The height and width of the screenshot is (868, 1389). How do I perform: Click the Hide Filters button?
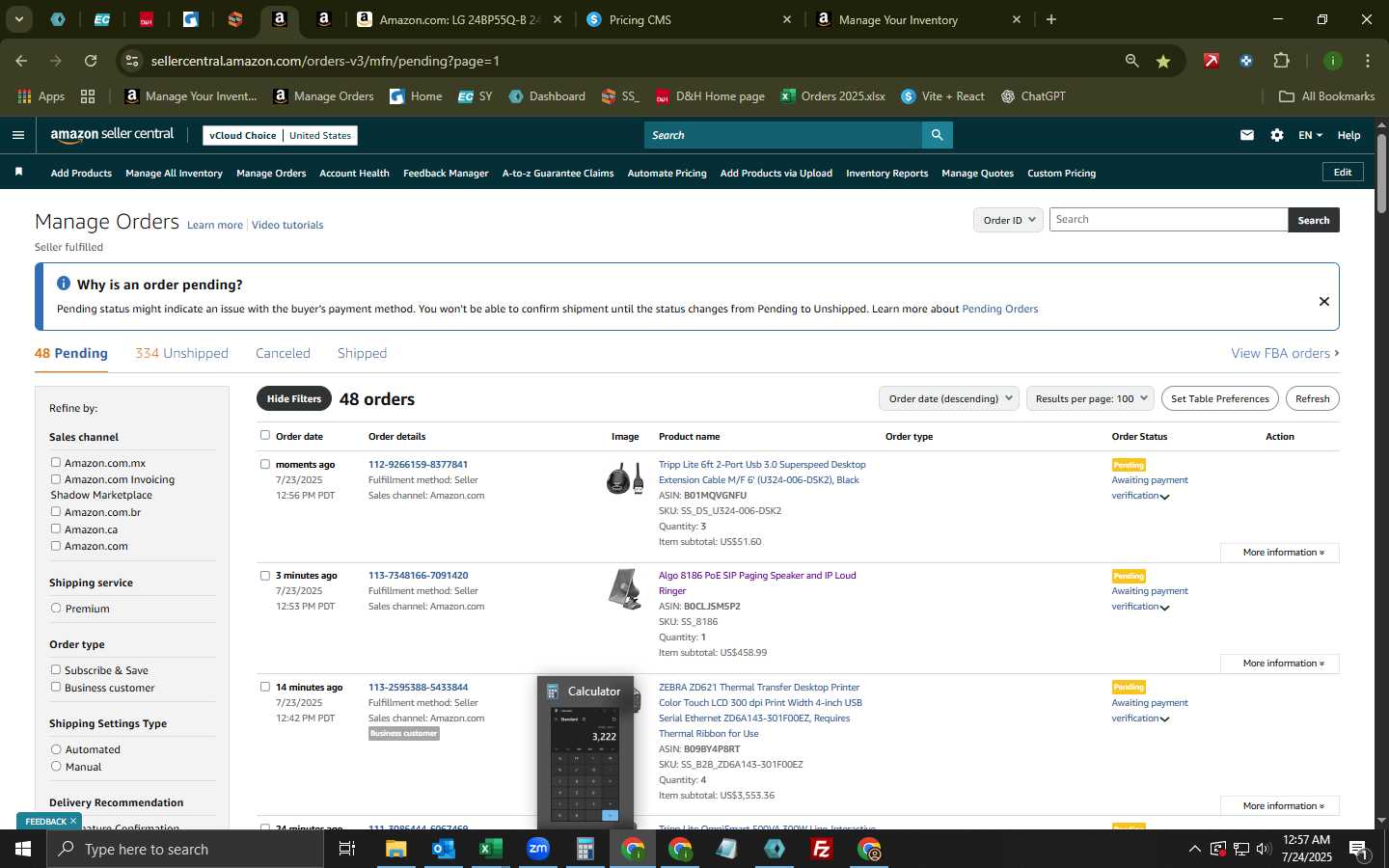pyautogui.click(x=294, y=398)
